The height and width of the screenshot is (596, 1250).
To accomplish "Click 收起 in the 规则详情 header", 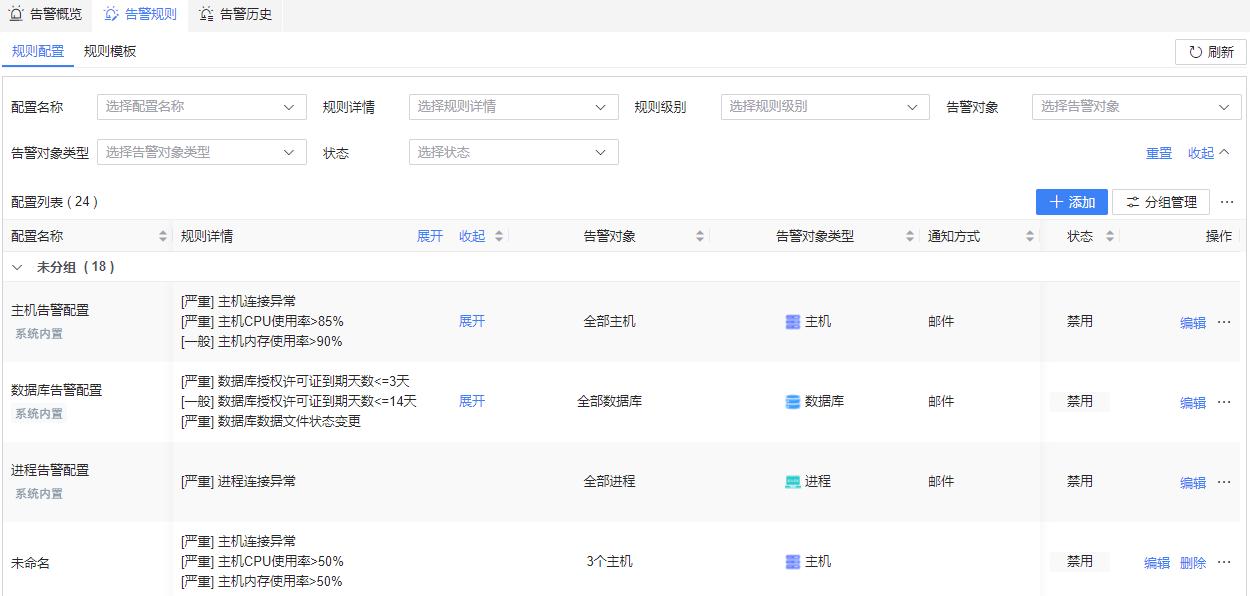I will tap(472, 237).
